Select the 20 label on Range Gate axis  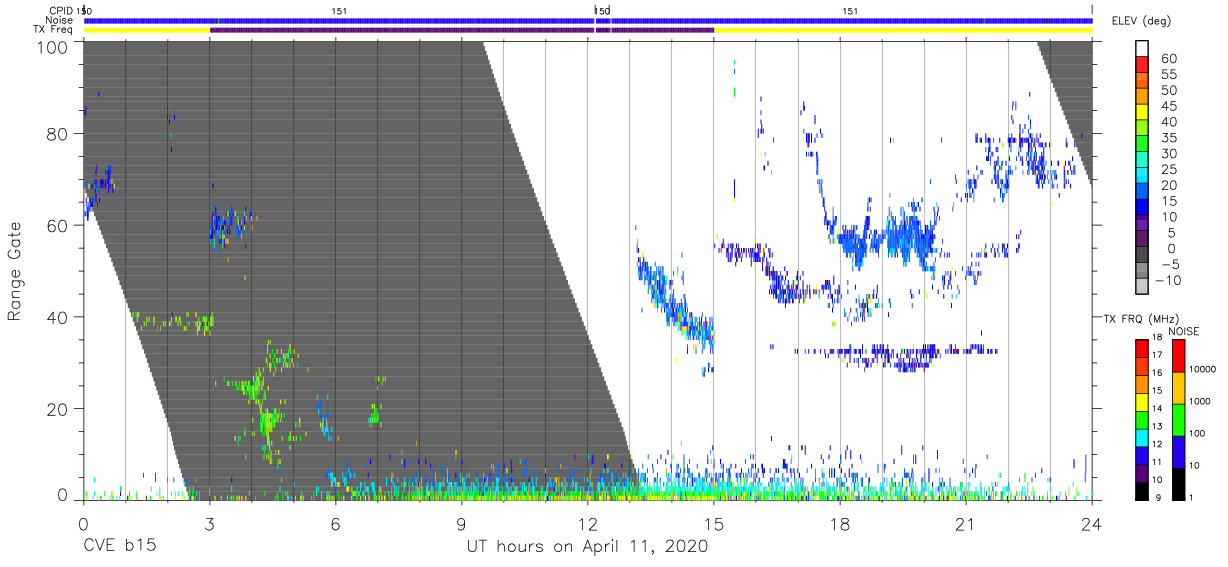click(x=59, y=409)
